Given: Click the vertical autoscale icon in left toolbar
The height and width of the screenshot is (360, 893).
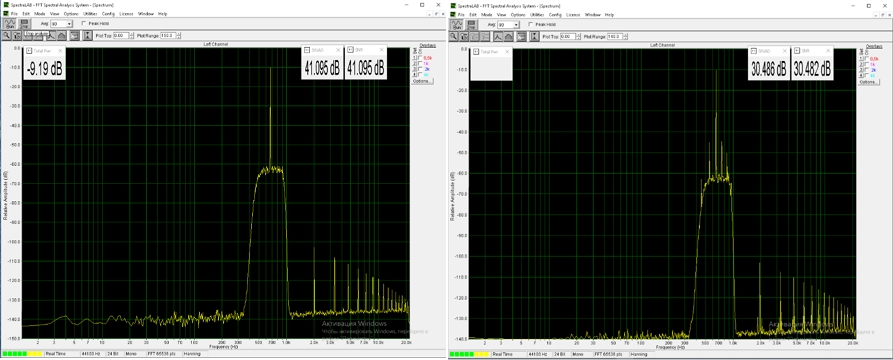Looking at the screenshot, I should (x=88, y=35).
